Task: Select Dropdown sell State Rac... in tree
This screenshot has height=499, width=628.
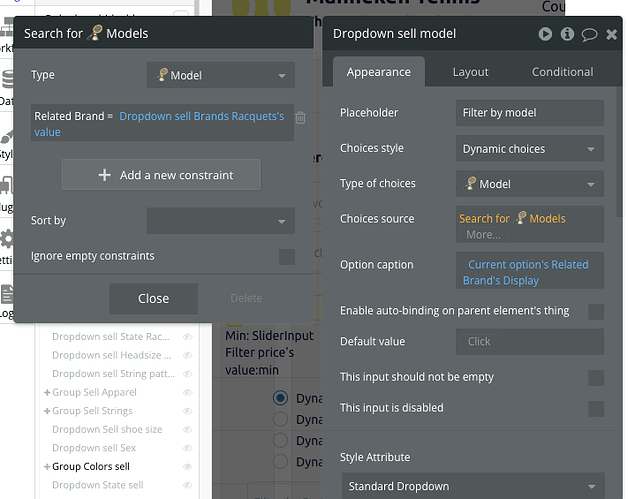Action: pyautogui.click(x=111, y=337)
